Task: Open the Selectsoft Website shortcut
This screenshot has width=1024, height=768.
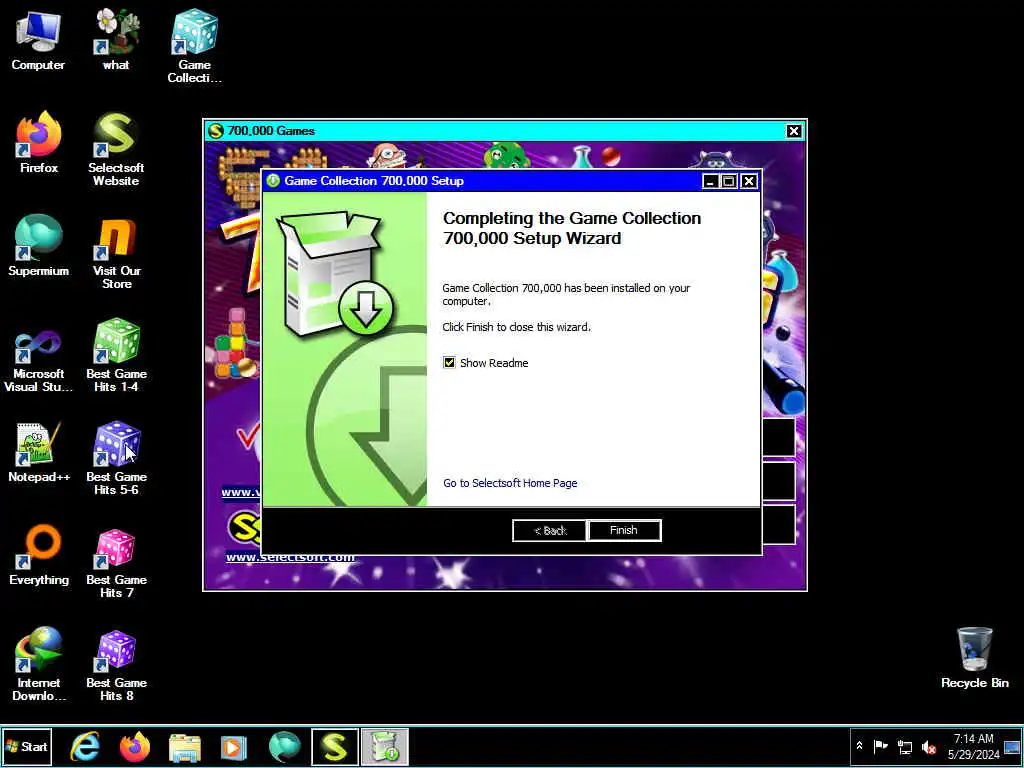Action: [116, 149]
